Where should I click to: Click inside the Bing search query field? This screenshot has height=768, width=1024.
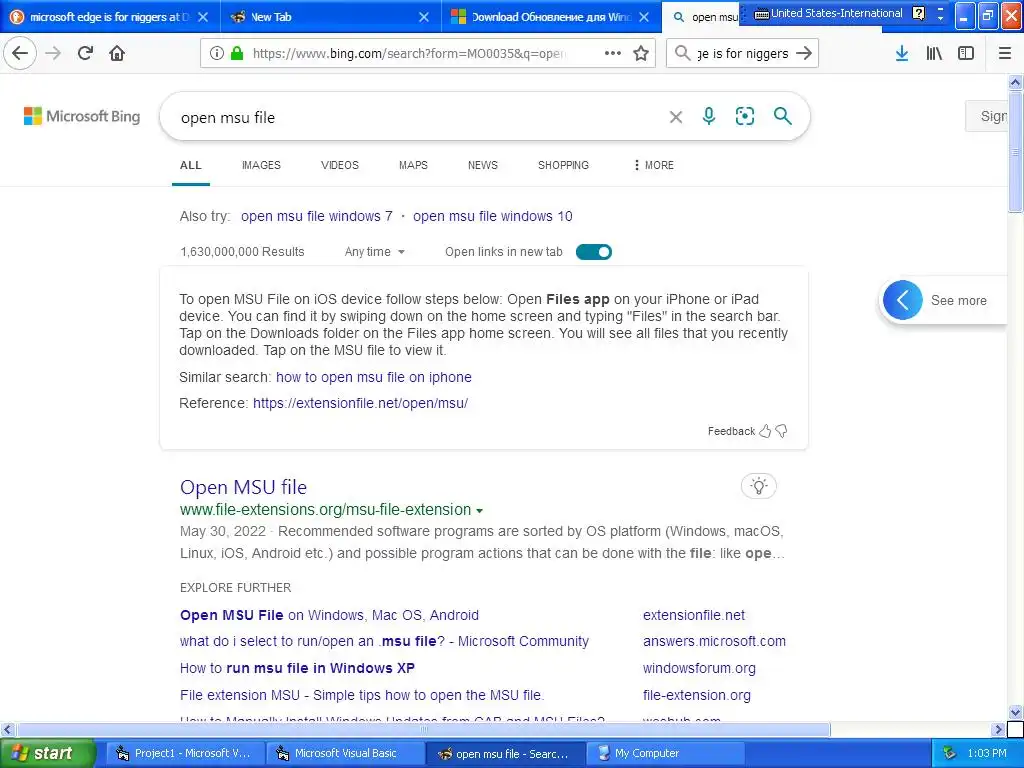(418, 118)
